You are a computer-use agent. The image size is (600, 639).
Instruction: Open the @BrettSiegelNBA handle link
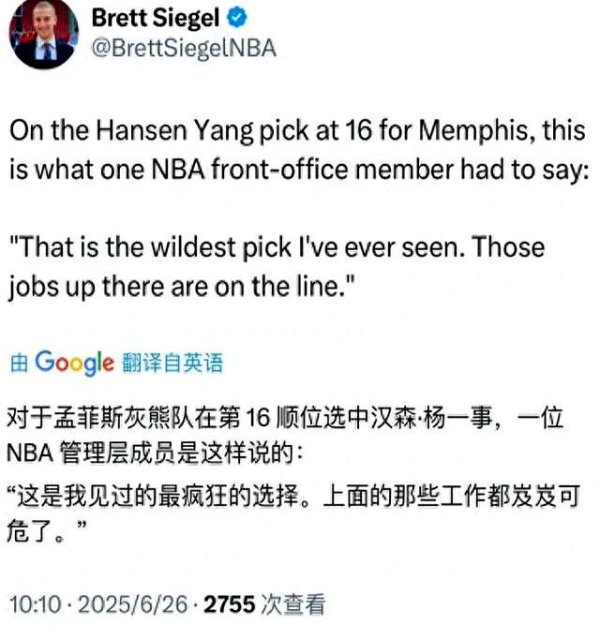[184, 48]
